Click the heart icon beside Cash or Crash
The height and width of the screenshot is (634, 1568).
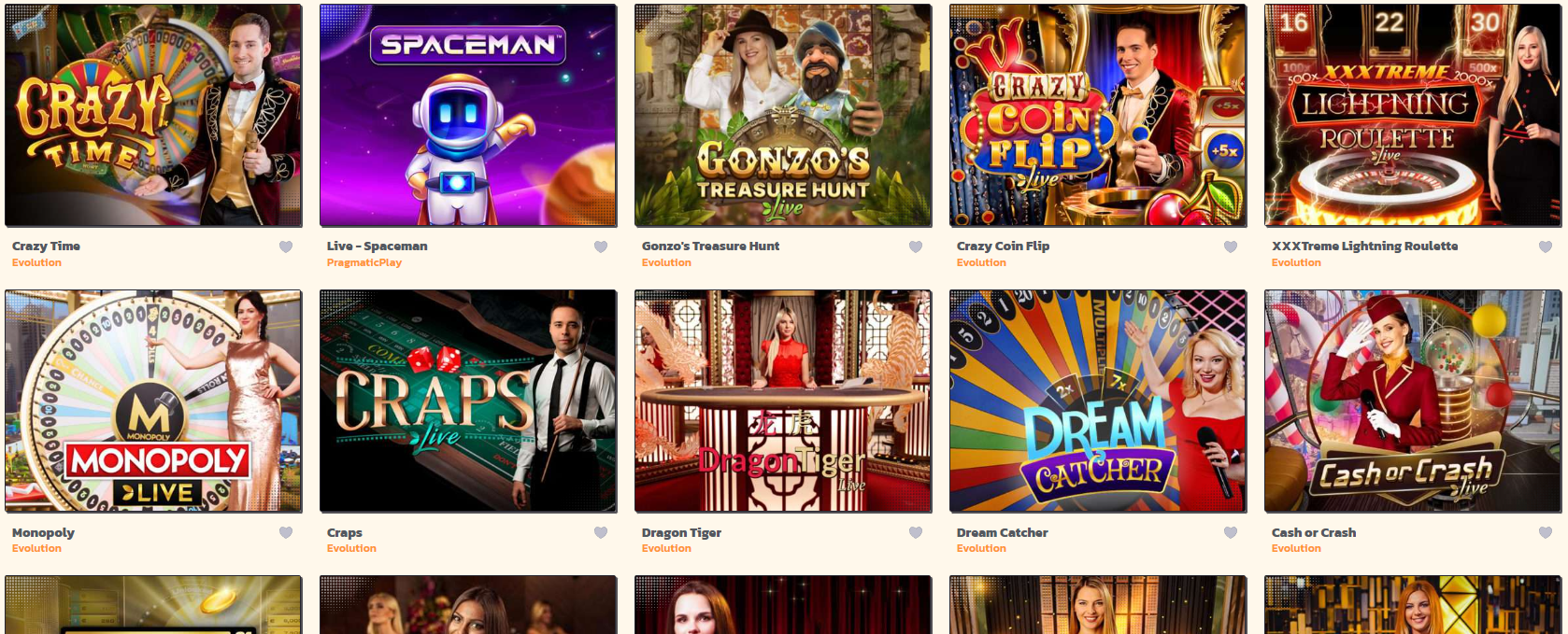pyautogui.click(x=1546, y=532)
